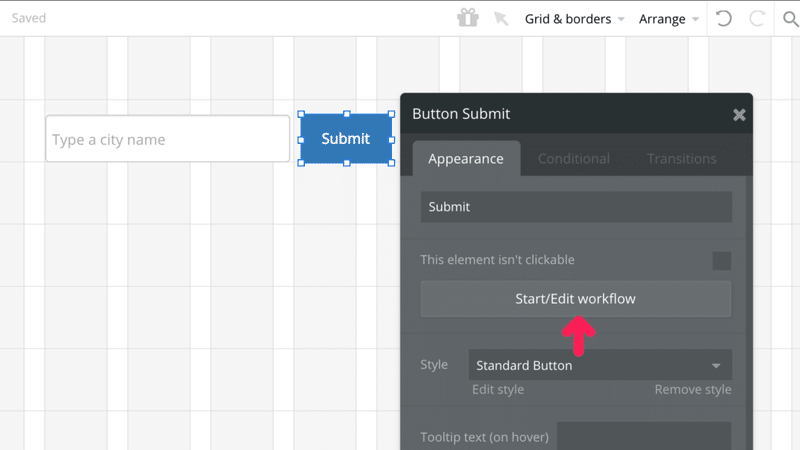Click the "Type a city name" input
Viewport: 800px width, 450px height.
click(x=167, y=139)
